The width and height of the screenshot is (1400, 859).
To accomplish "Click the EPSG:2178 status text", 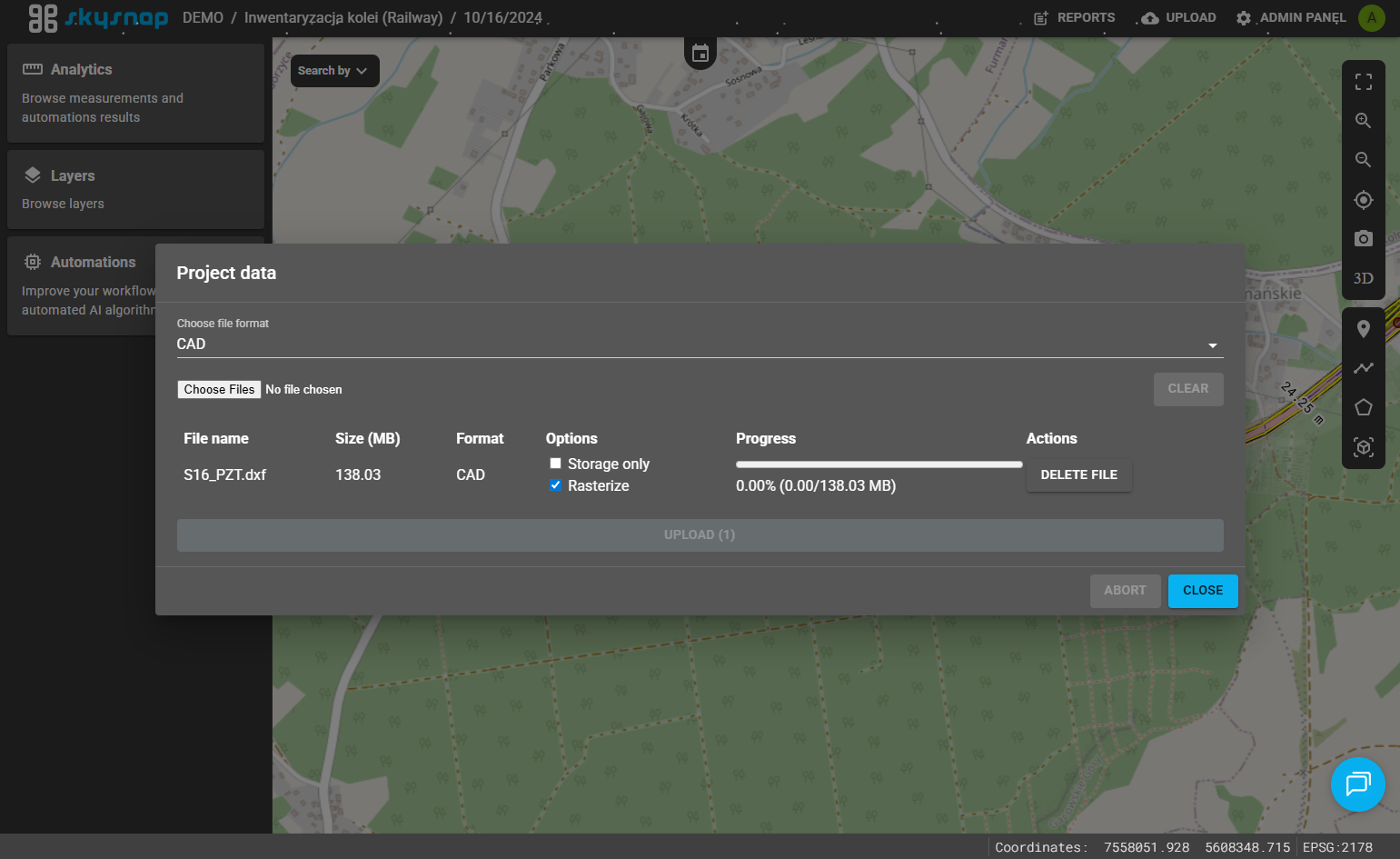I will point(1337,847).
